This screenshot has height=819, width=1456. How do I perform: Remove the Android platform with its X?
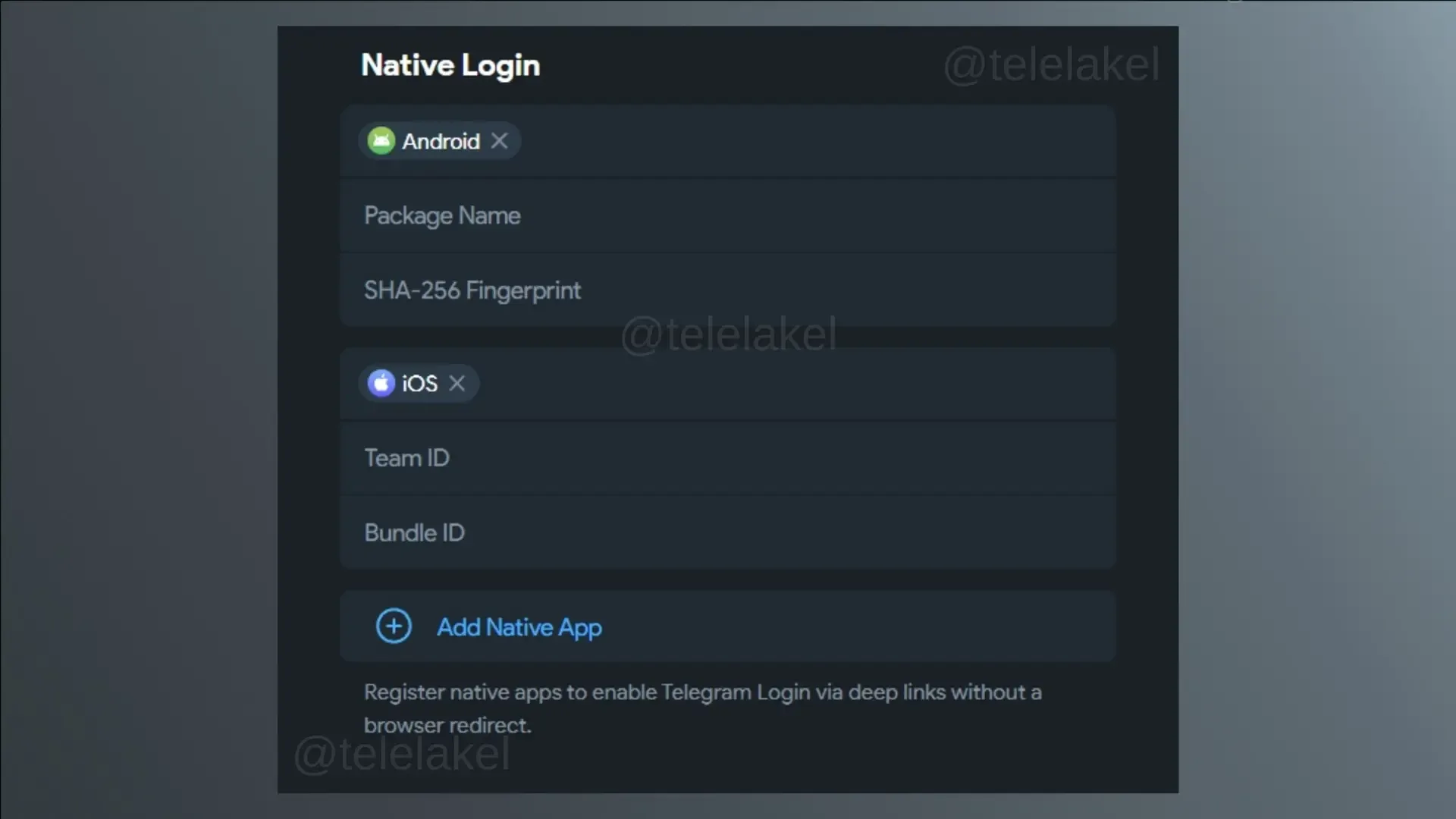point(499,141)
